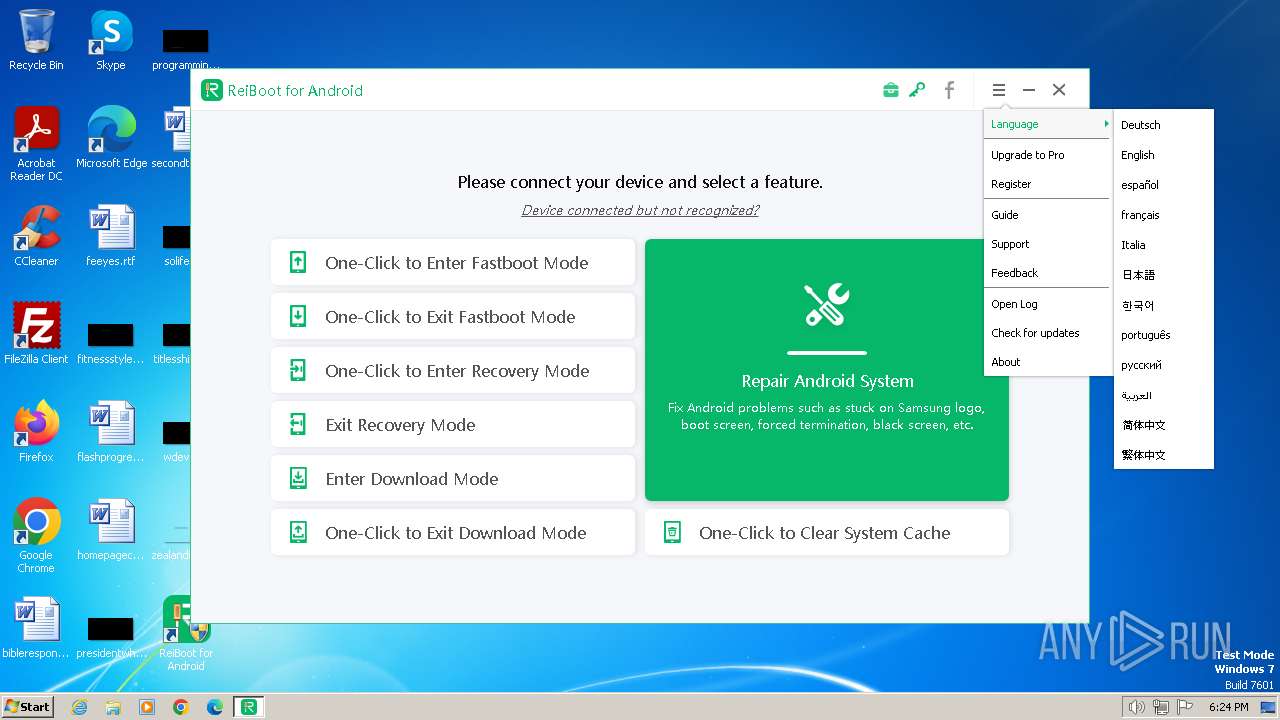Click the Show desktop button in taskbar
The width and height of the screenshot is (1280, 720).
click(x=1268, y=707)
